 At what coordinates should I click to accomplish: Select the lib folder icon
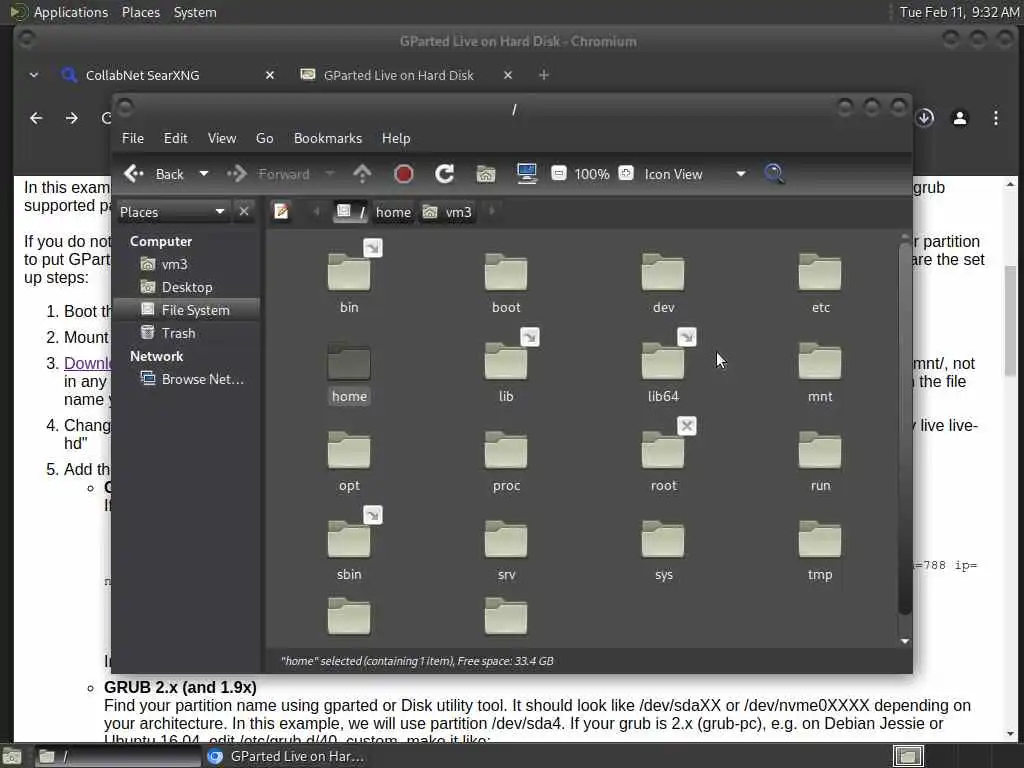[506, 362]
